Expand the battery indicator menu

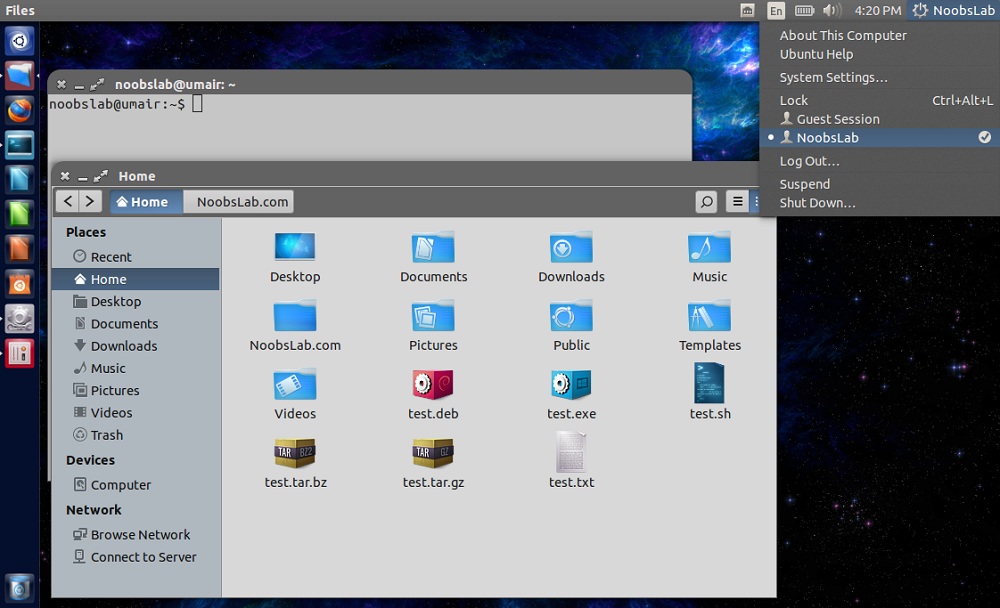pyautogui.click(x=804, y=11)
